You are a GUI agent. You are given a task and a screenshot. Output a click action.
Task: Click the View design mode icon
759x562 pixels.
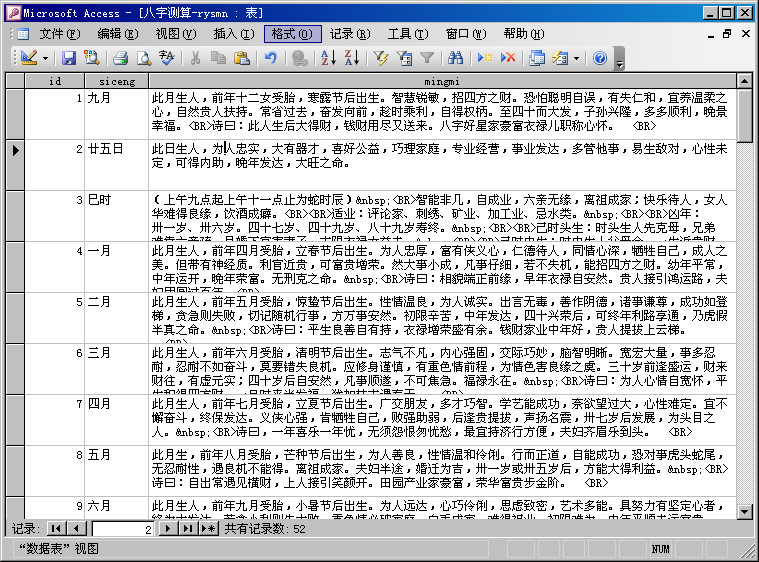(29, 58)
